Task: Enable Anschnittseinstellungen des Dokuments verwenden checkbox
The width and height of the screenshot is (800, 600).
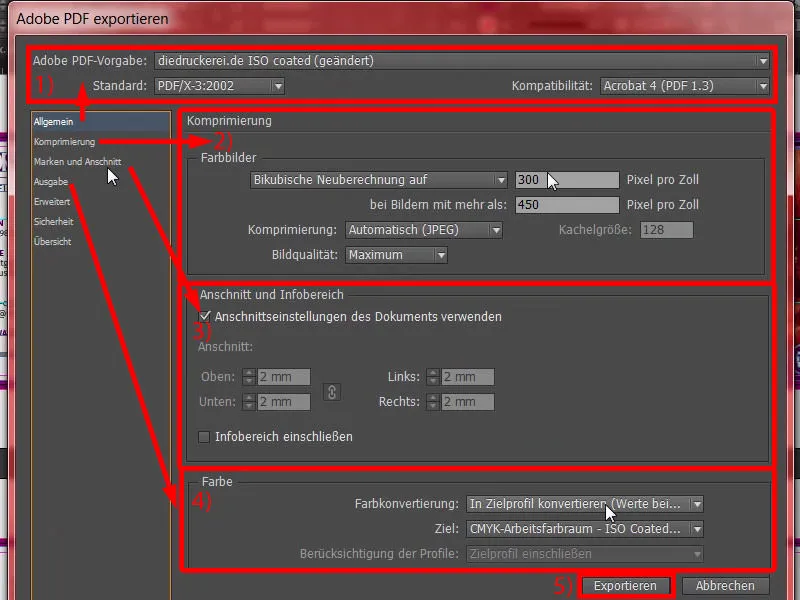Action: (204, 316)
